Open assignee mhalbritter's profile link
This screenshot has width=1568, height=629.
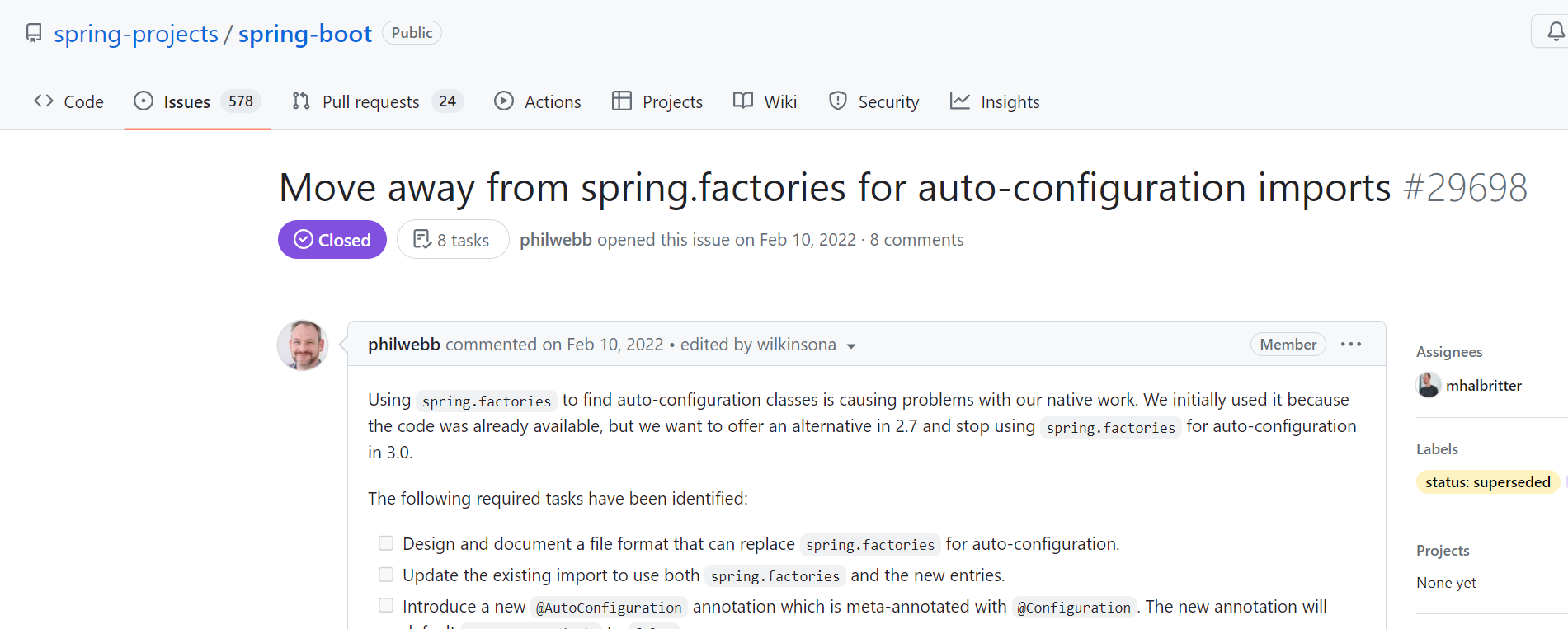point(1483,386)
